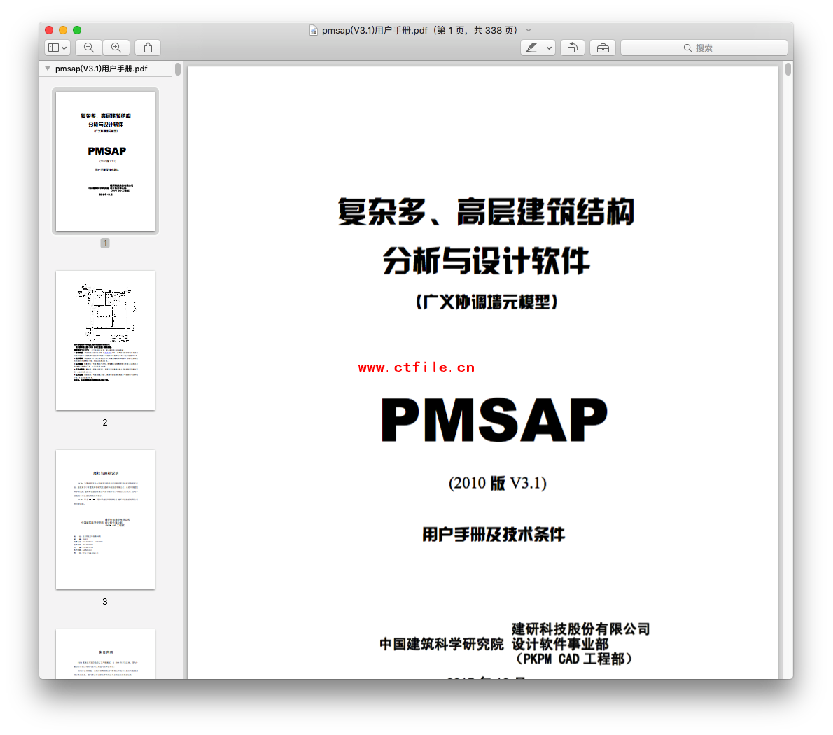Click the sidebar vertical scrollbar
Screen dimensions: 833x735
tap(178, 70)
